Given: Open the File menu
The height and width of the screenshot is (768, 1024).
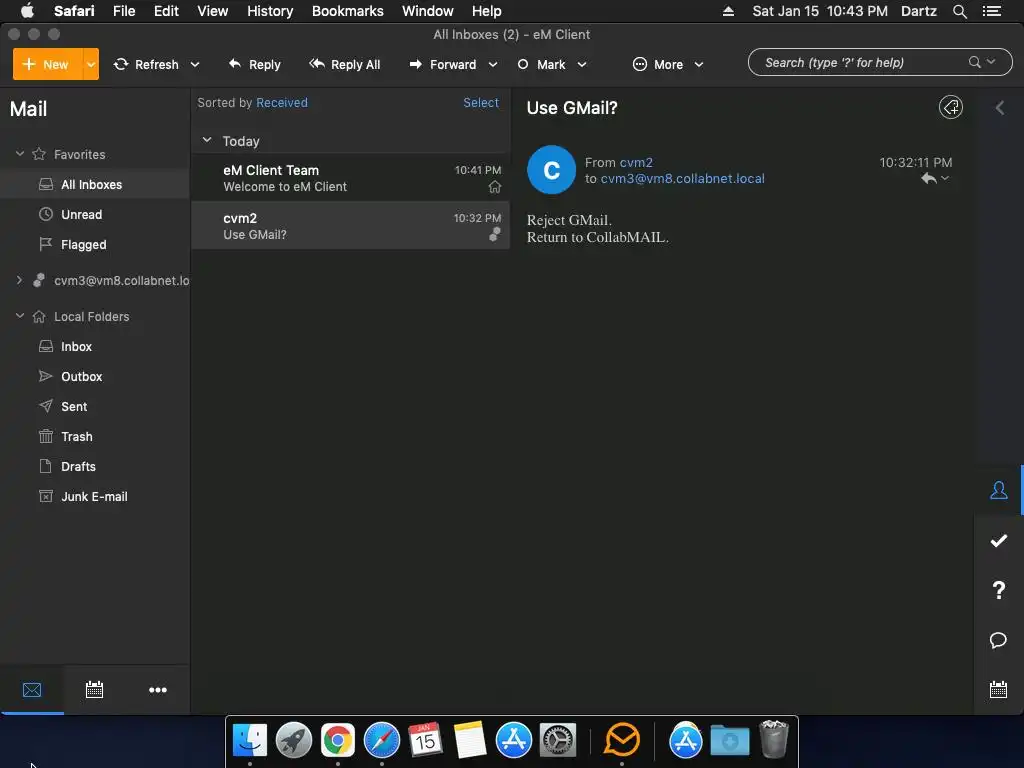Looking at the screenshot, I should 124,11.
